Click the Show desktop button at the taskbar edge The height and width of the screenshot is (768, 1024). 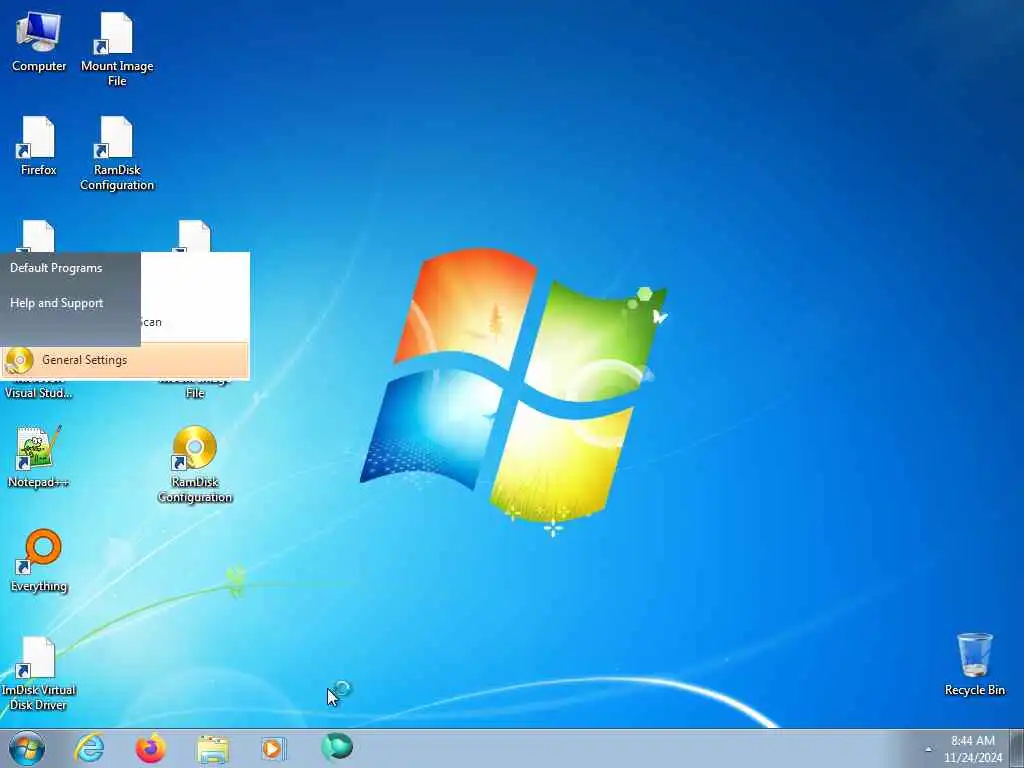click(1017, 748)
